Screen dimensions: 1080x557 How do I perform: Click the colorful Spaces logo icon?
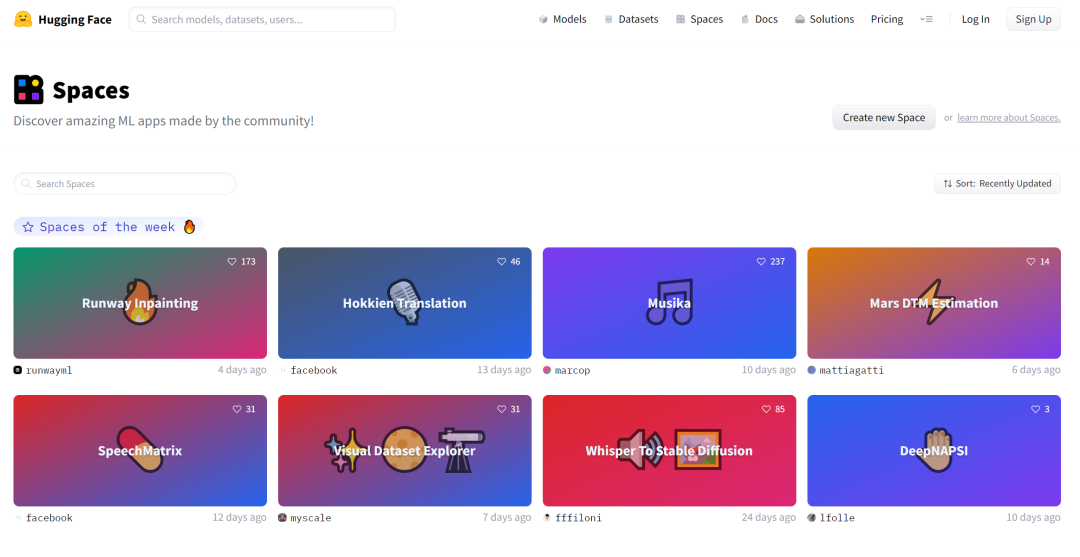click(29, 90)
